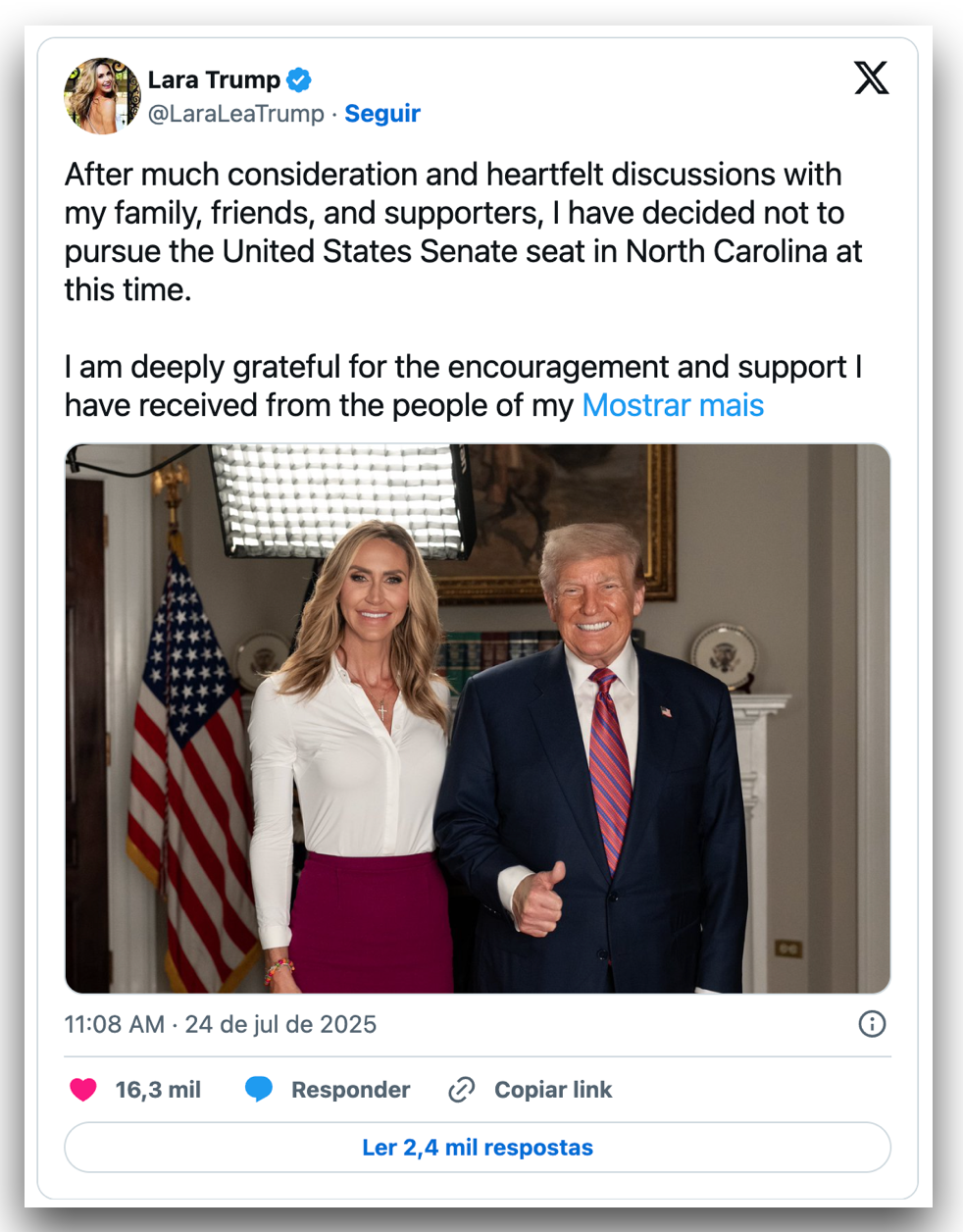This screenshot has width=963, height=1232.
Task: Click the Lara Trump display name
Action: coord(214,79)
